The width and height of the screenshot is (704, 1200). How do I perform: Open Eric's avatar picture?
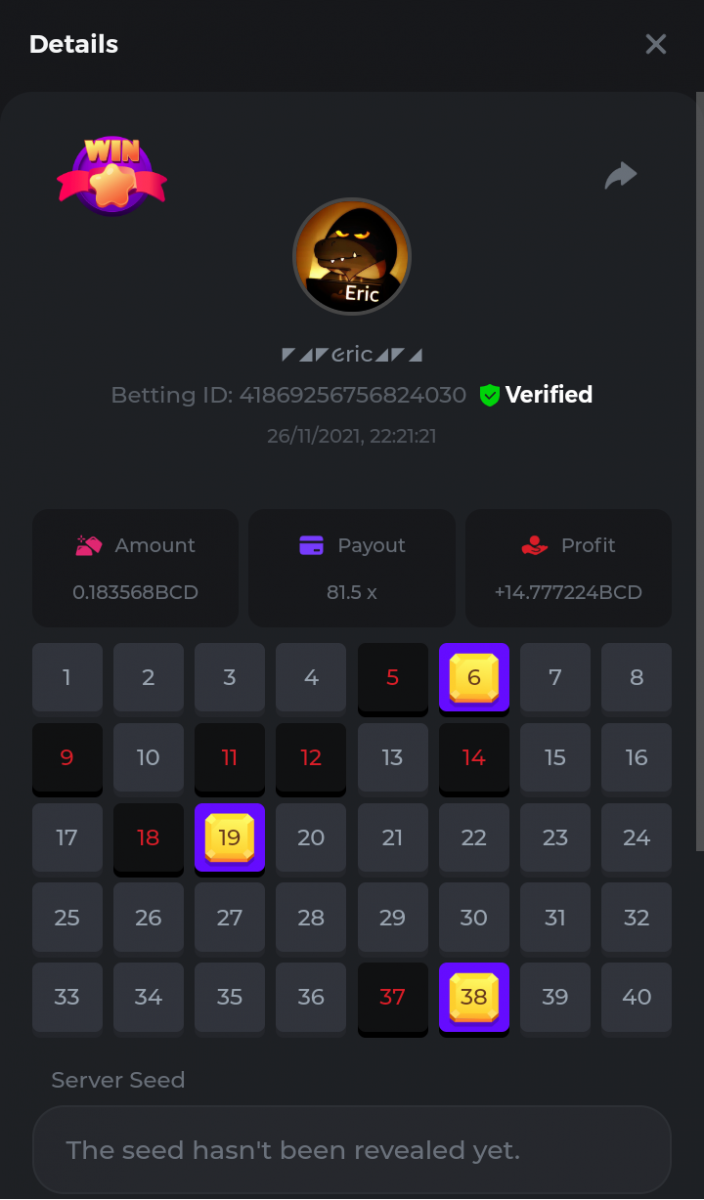352,256
